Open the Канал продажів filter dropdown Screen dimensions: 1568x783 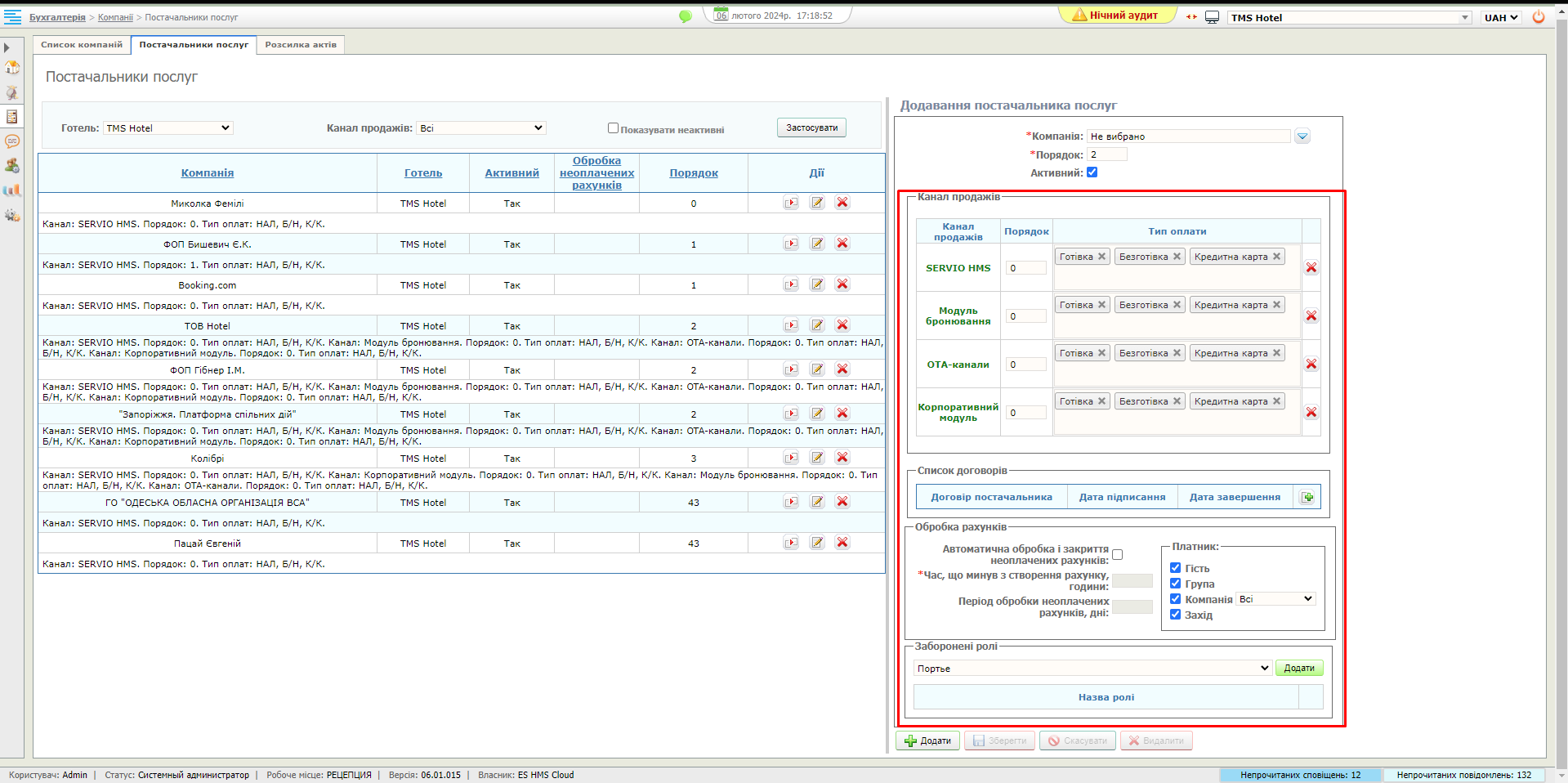click(x=480, y=128)
